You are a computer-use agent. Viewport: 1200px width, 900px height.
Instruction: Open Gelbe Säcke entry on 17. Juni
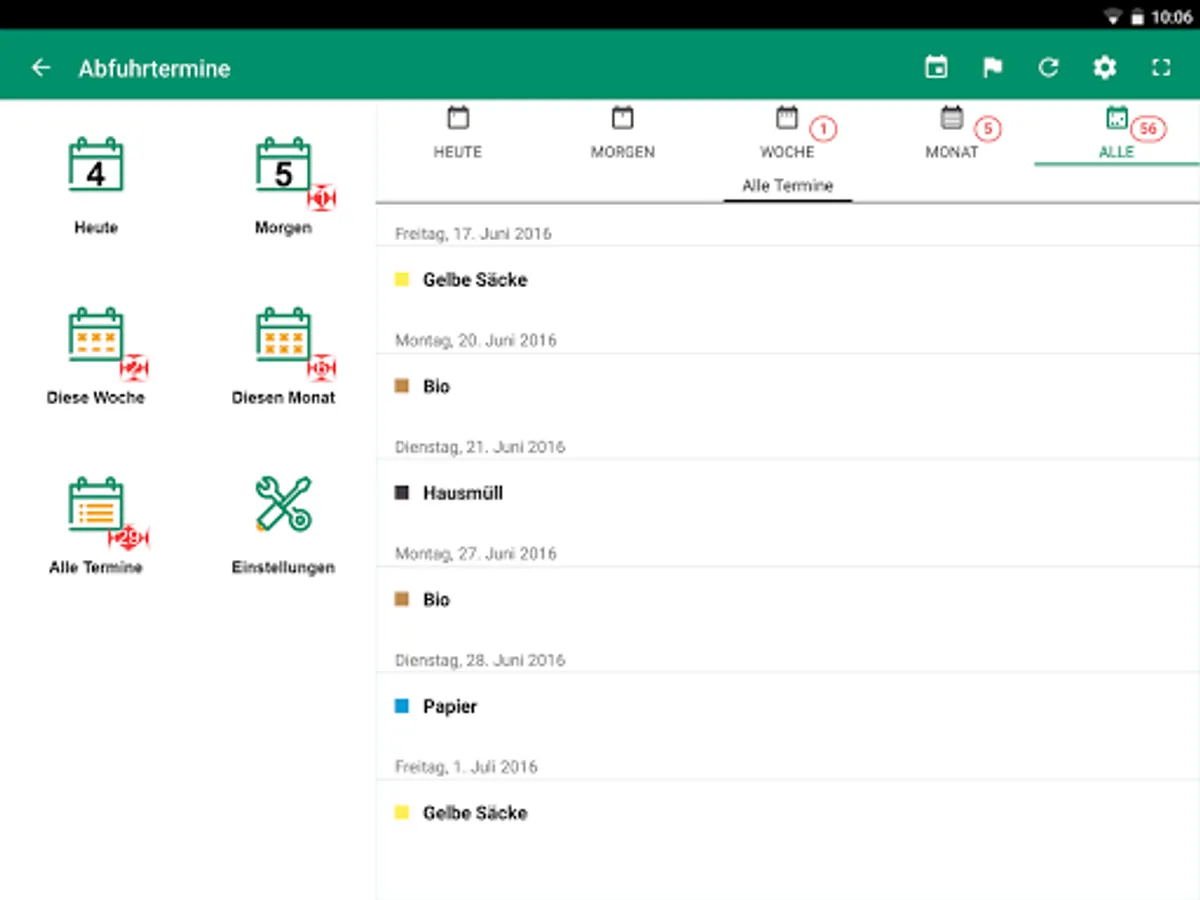point(788,280)
